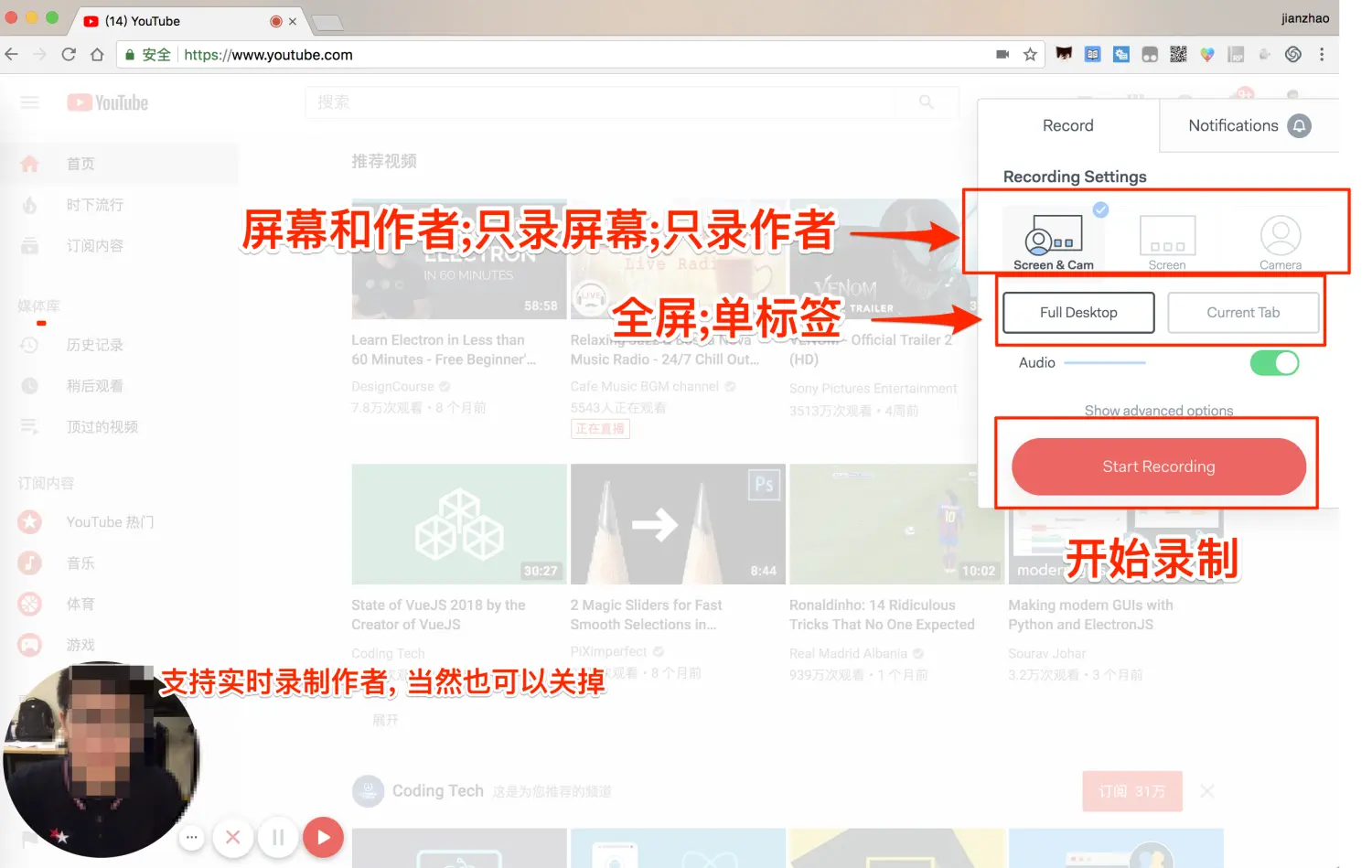
Task: Click 展开 to expand the recommendations section
Action: point(384,720)
